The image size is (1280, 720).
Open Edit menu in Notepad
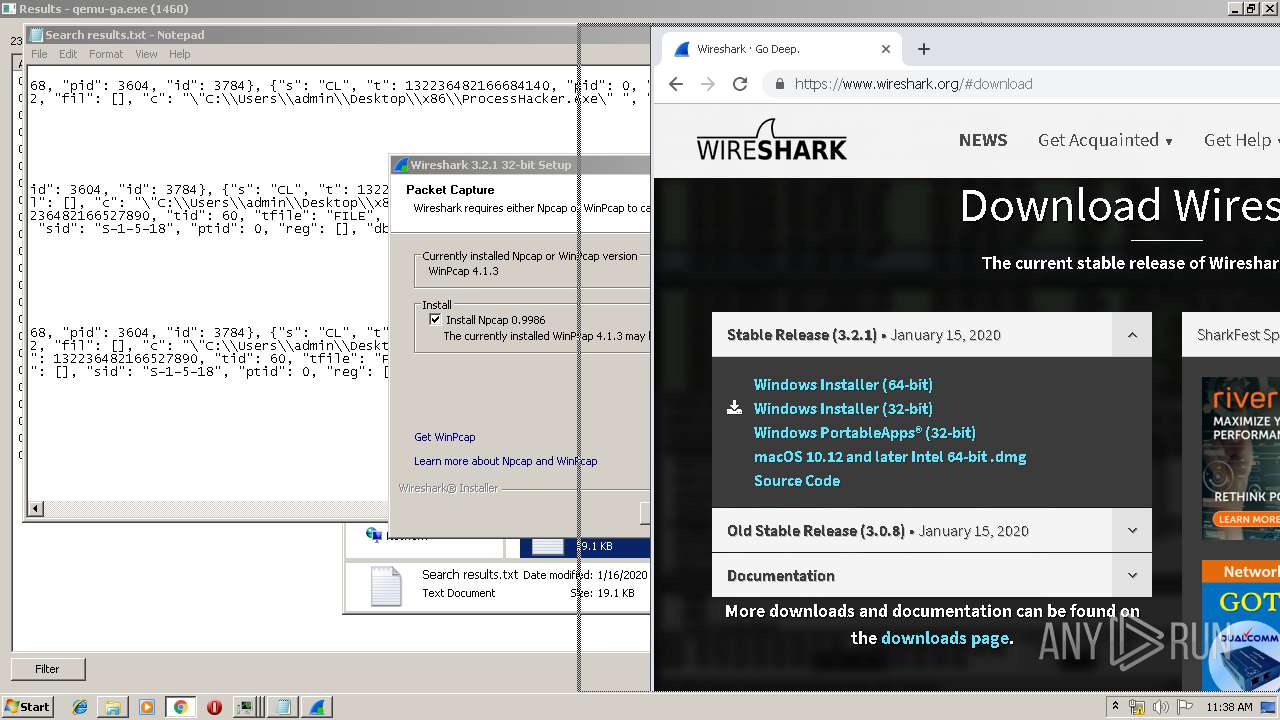(x=68, y=54)
